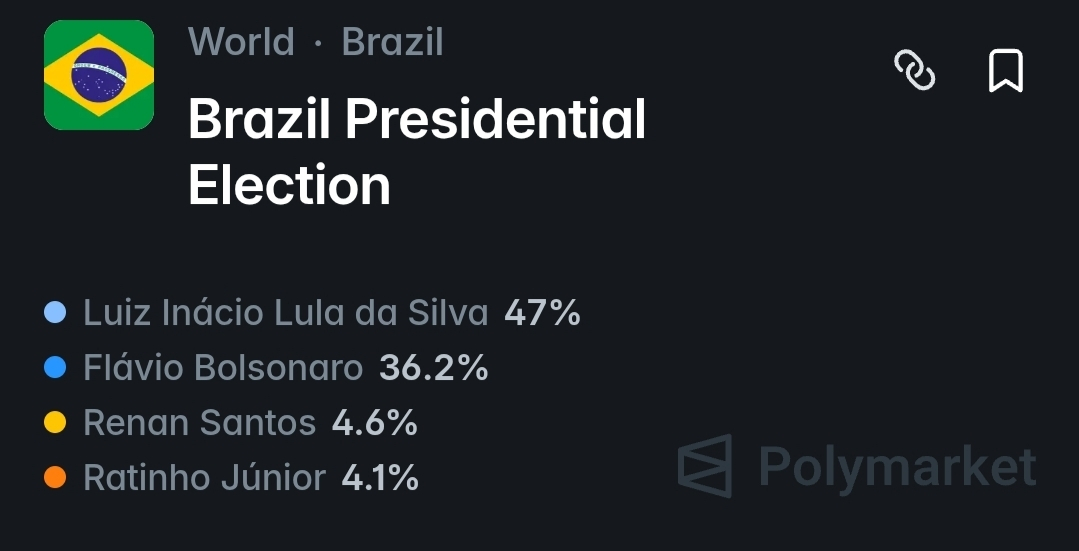
Task: Select candidate Luiz Inácio Lula da Silva
Action: tap(285, 313)
